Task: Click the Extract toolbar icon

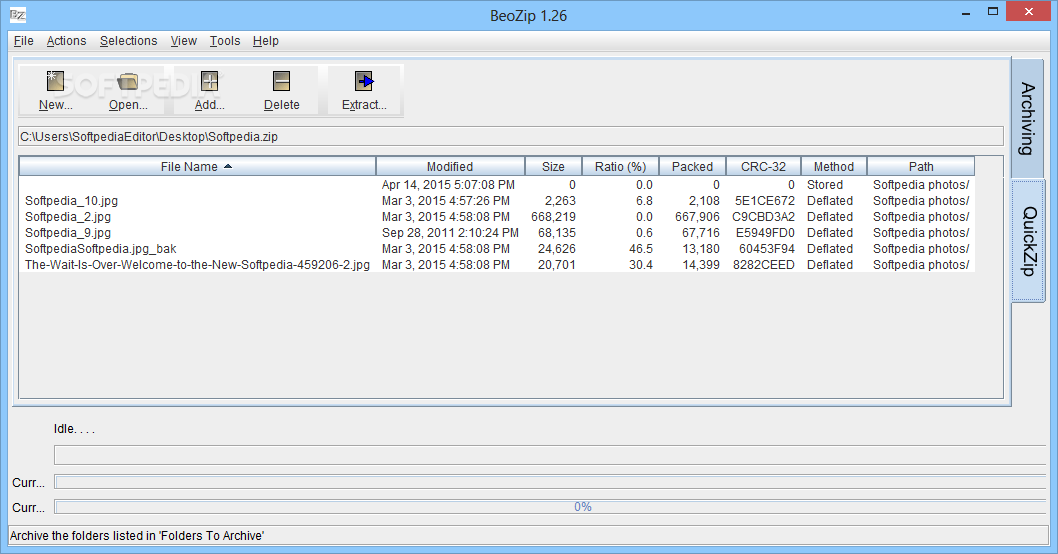Action: [364, 82]
